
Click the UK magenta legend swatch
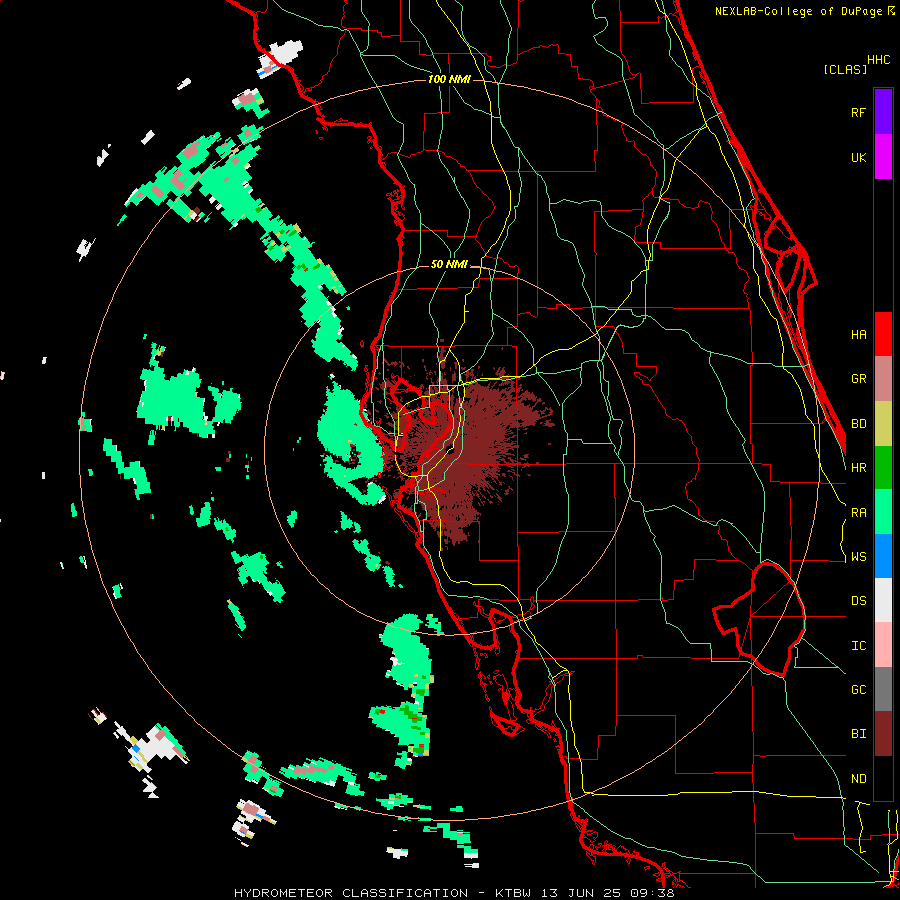pos(883,157)
